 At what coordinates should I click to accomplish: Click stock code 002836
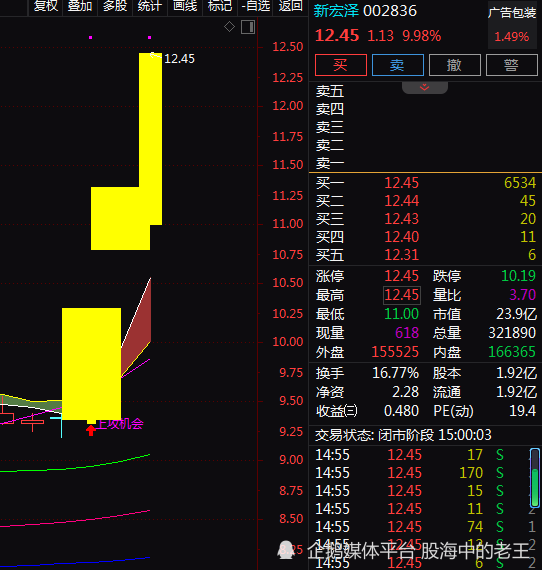[x=390, y=11]
